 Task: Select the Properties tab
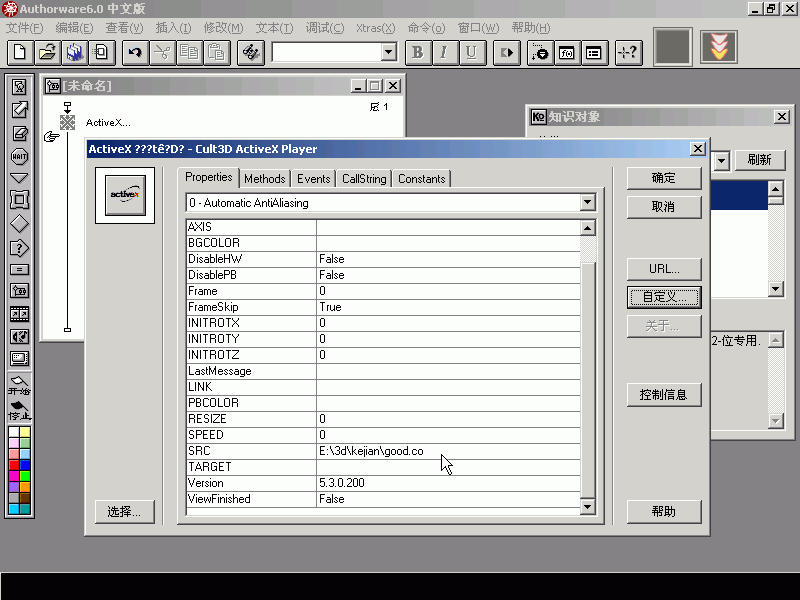tap(209, 177)
